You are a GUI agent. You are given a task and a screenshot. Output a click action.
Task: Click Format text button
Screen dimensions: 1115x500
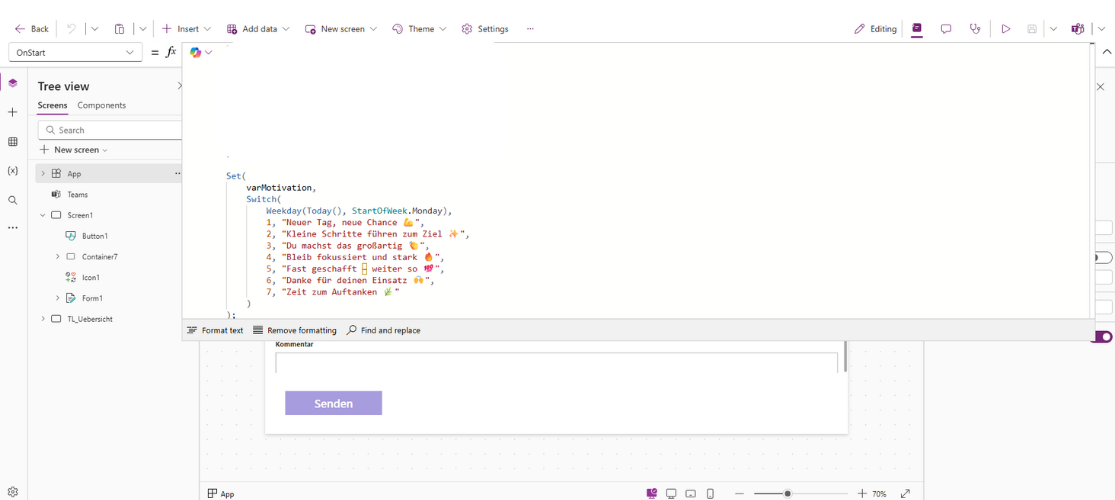pyautogui.click(x=215, y=330)
